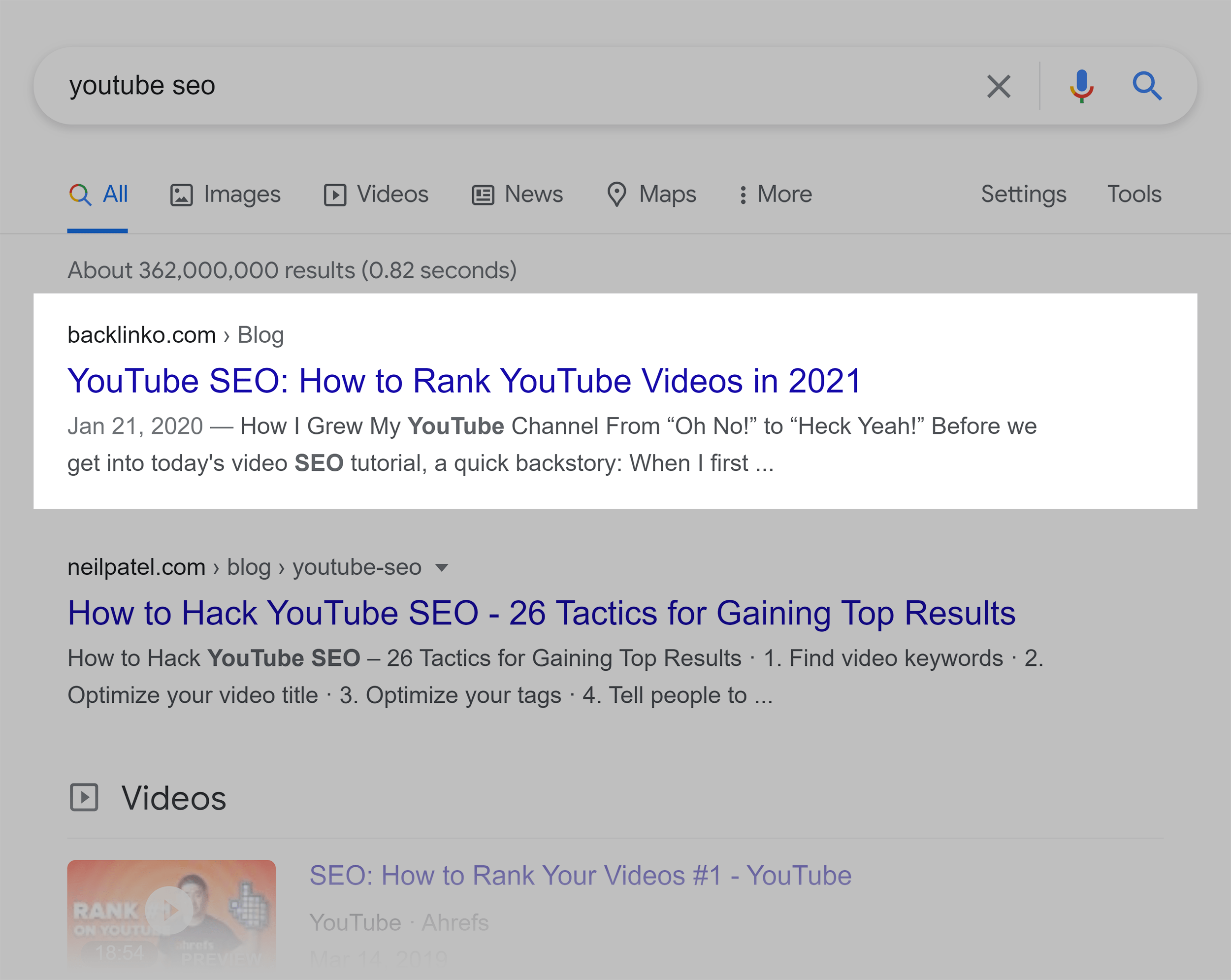The width and height of the screenshot is (1231, 980).
Task: Click the Videos section heading icon
Action: (x=84, y=797)
